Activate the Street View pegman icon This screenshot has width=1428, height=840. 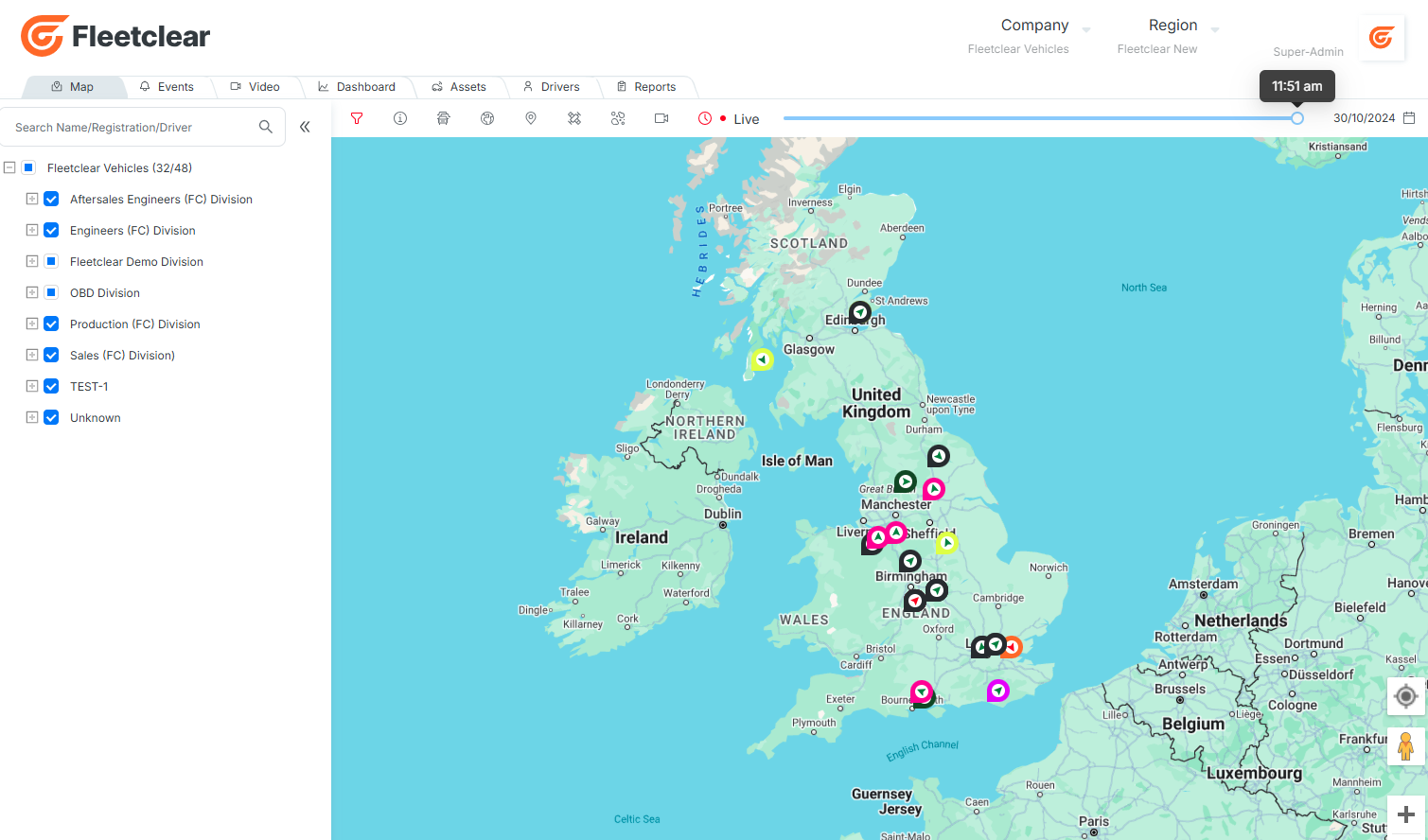pyautogui.click(x=1406, y=746)
